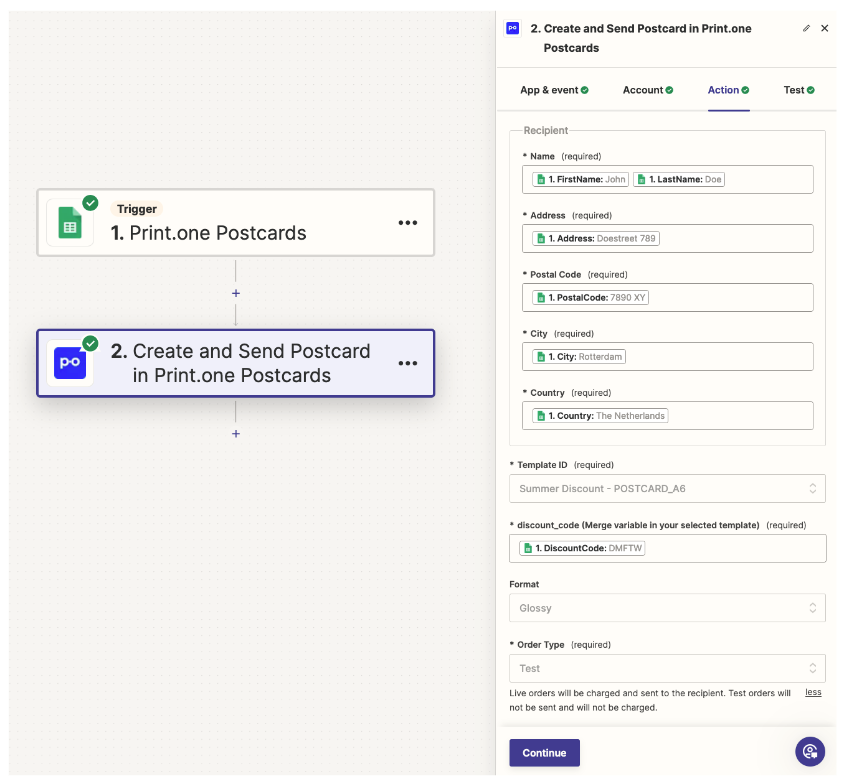Add a step between the trigger and step 2
The height and width of the screenshot is (784, 845).
coord(236,293)
